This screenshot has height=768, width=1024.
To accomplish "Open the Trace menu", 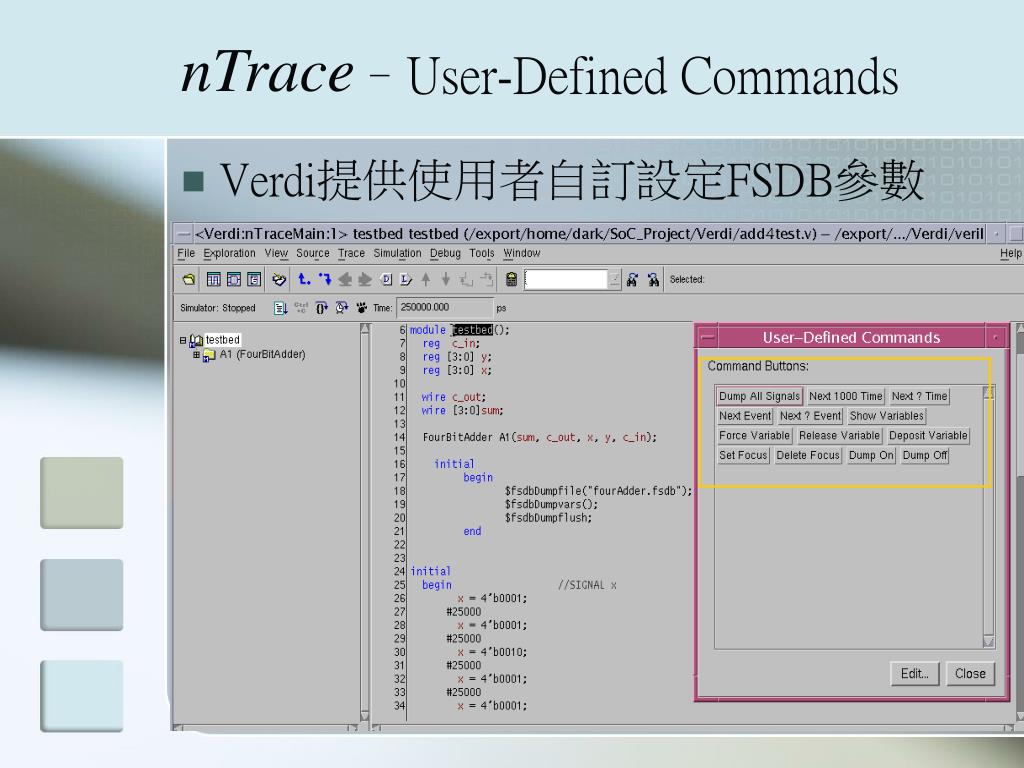I will [351, 253].
